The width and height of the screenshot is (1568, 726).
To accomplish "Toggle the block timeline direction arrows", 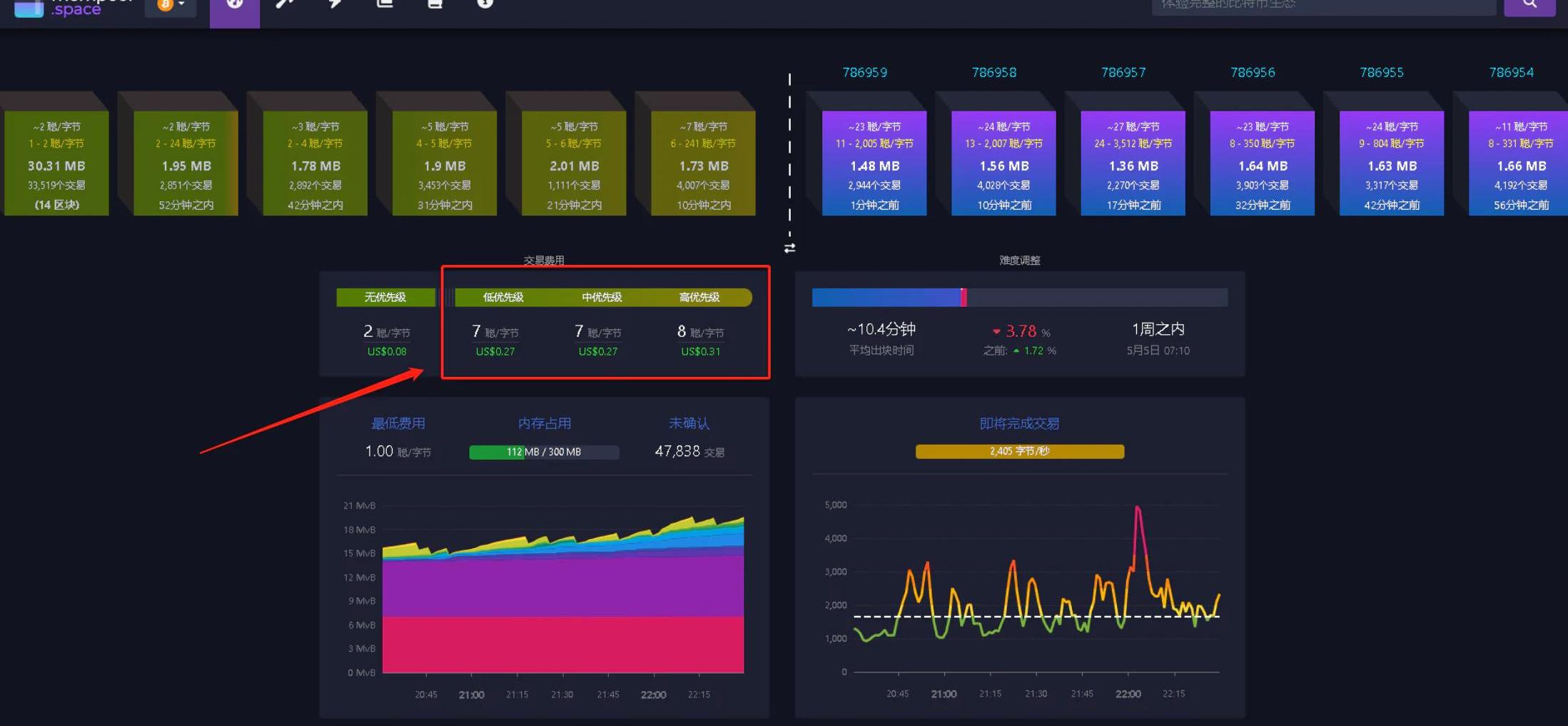I will click(789, 248).
